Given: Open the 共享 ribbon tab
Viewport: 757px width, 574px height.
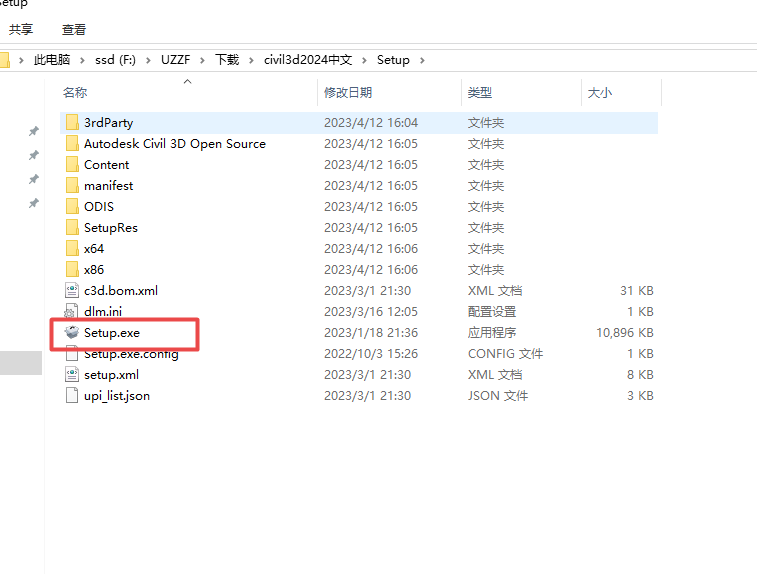Looking at the screenshot, I should pyautogui.click(x=21, y=30).
